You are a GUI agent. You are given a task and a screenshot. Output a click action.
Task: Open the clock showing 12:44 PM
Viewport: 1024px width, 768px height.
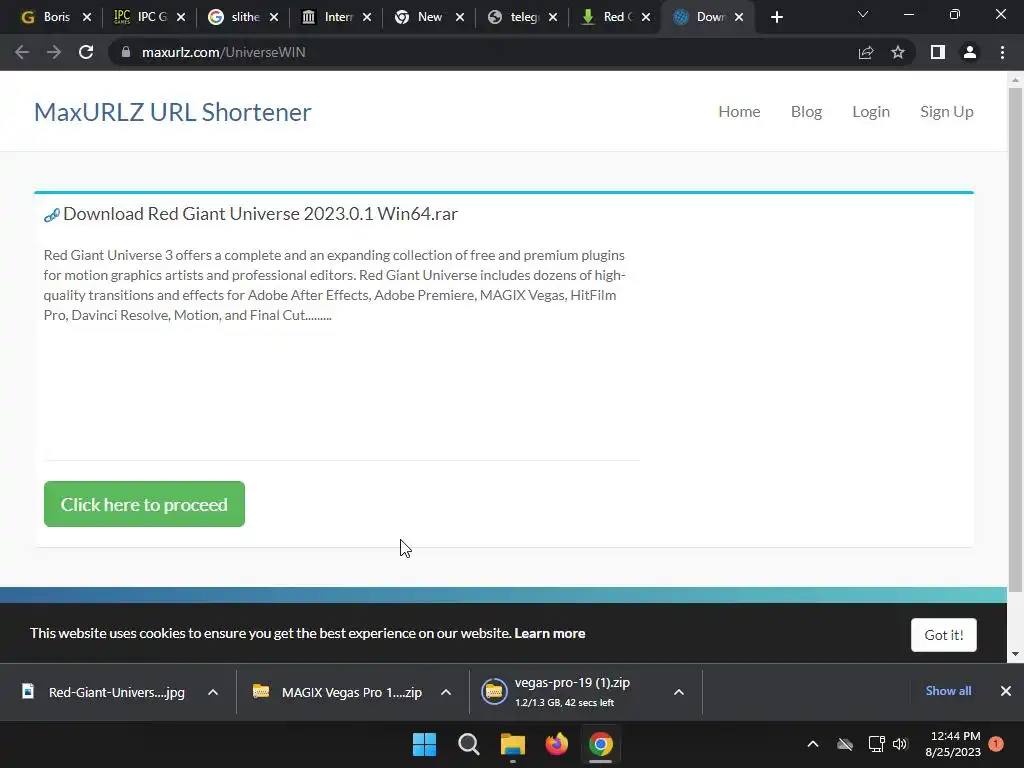coord(953,744)
